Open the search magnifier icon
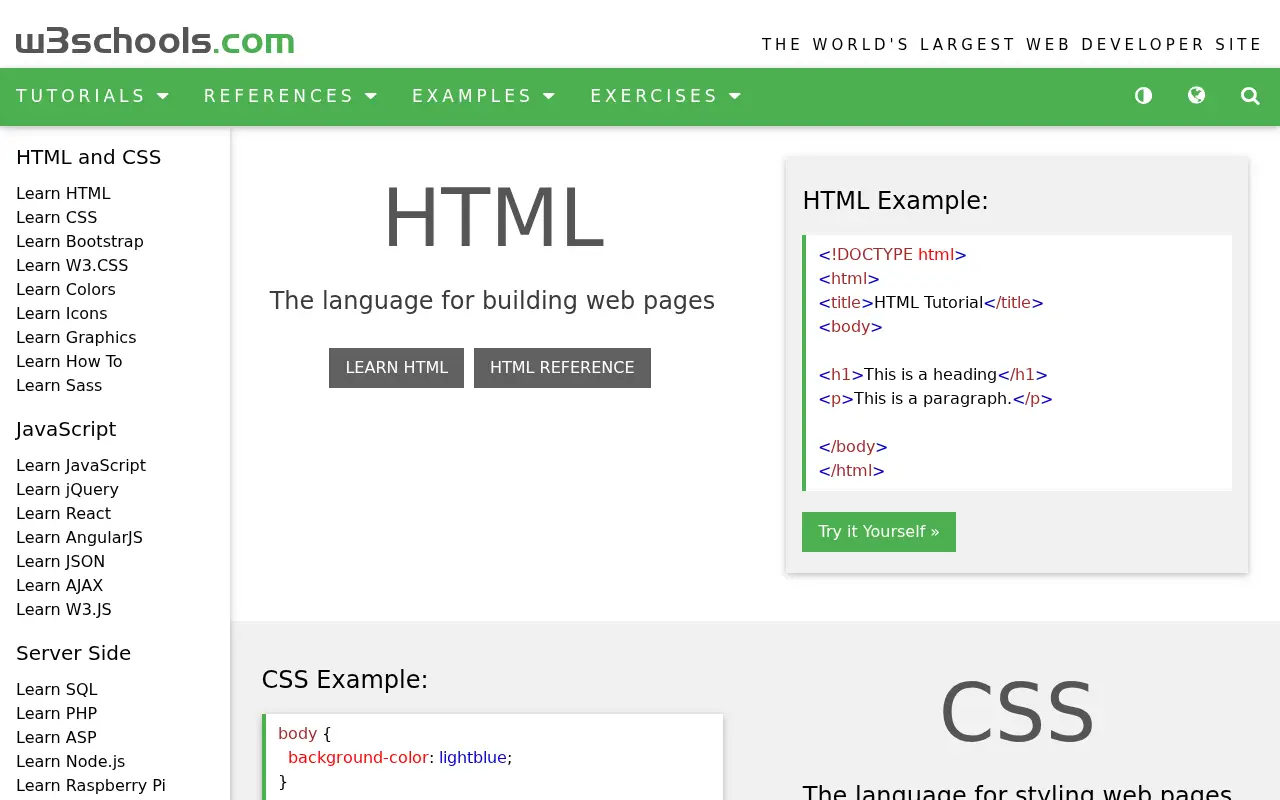 click(1250, 96)
